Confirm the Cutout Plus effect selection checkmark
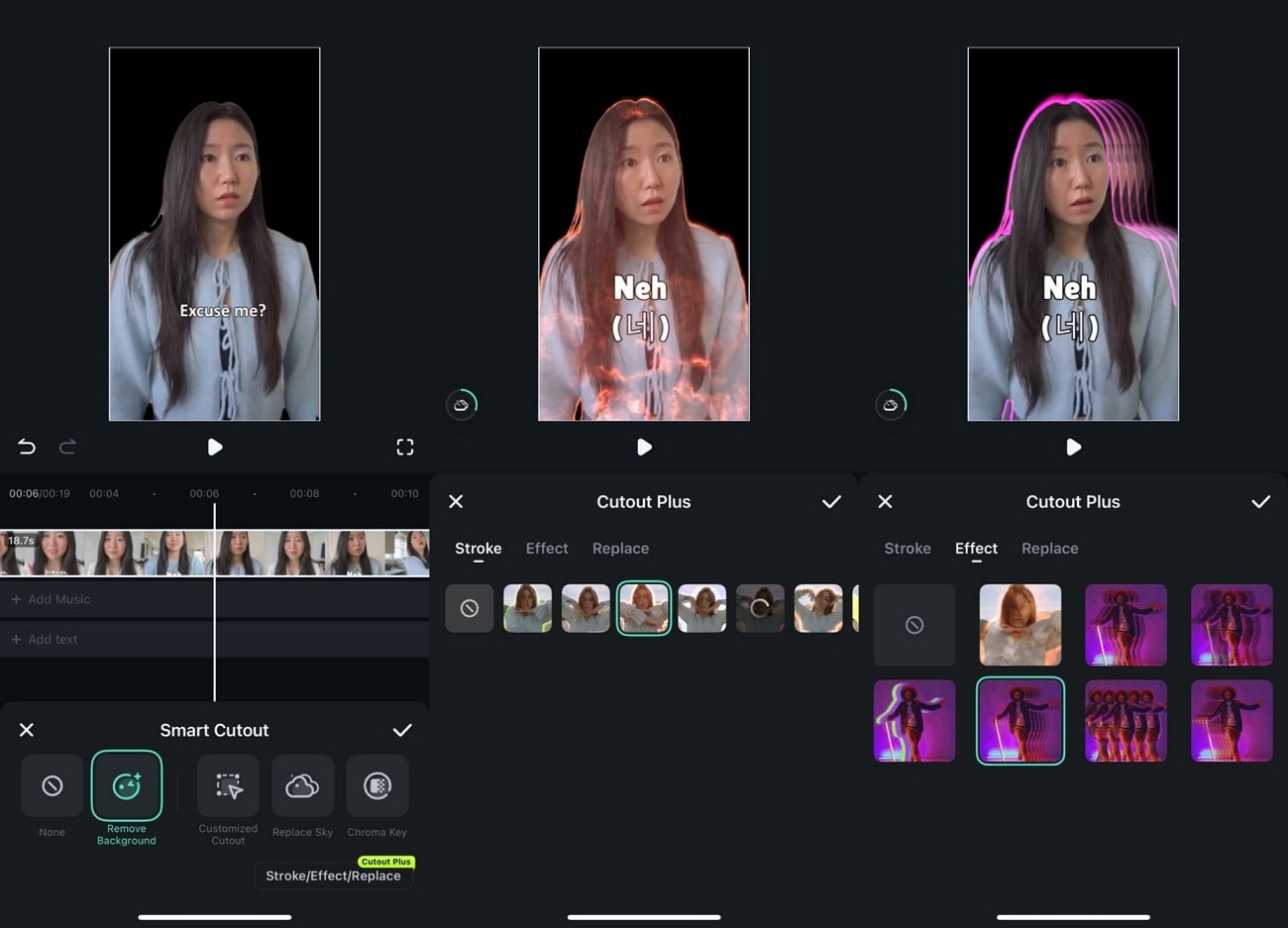The height and width of the screenshot is (928, 1288). click(1260, 502)
